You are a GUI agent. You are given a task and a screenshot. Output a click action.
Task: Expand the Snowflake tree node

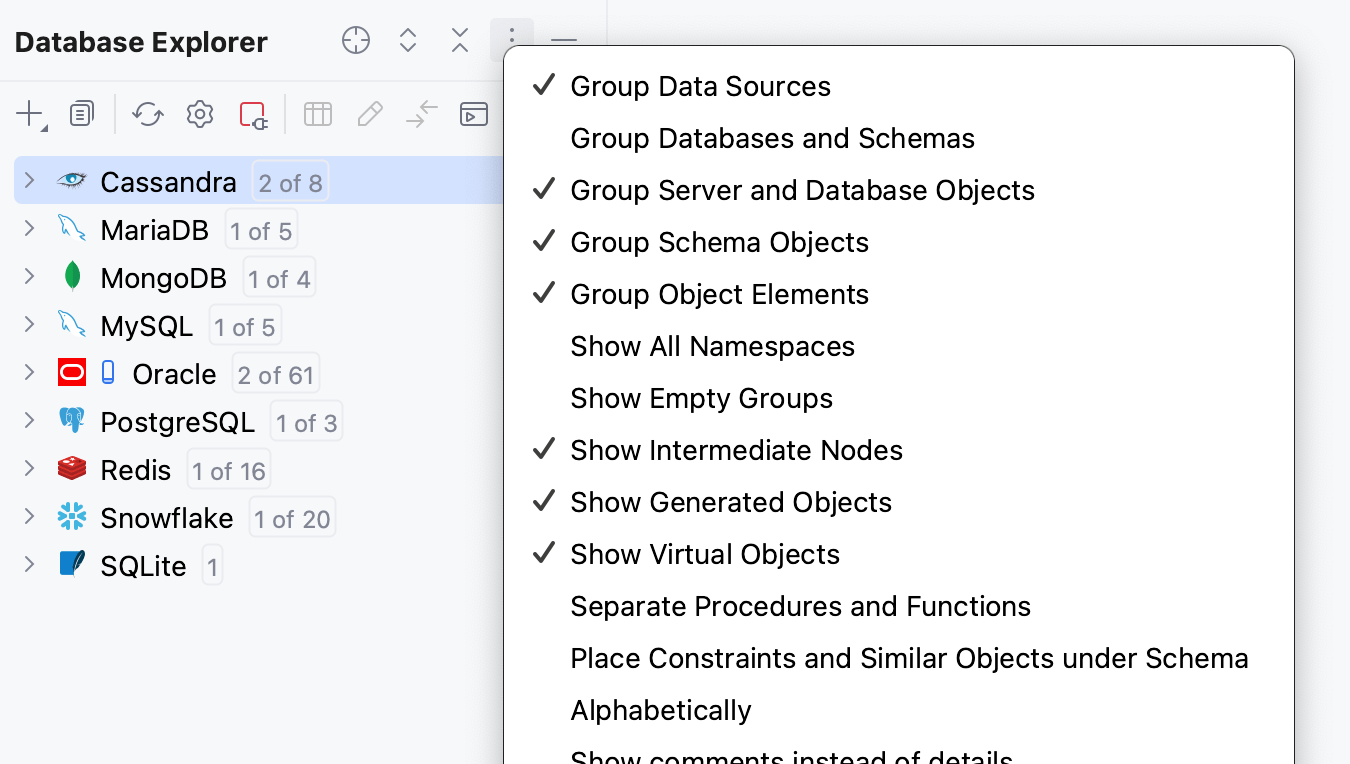[29, 516]
